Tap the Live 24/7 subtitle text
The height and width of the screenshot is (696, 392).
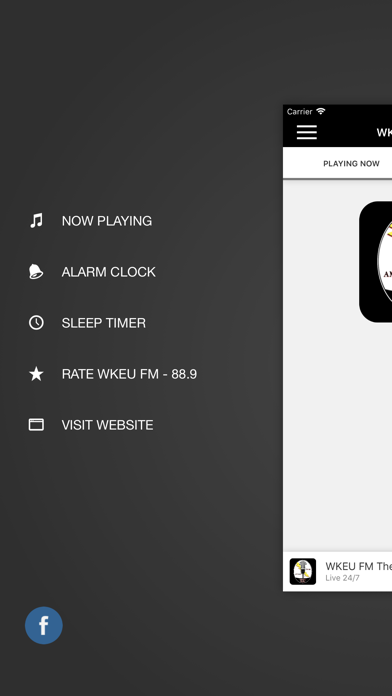[342, 578]
